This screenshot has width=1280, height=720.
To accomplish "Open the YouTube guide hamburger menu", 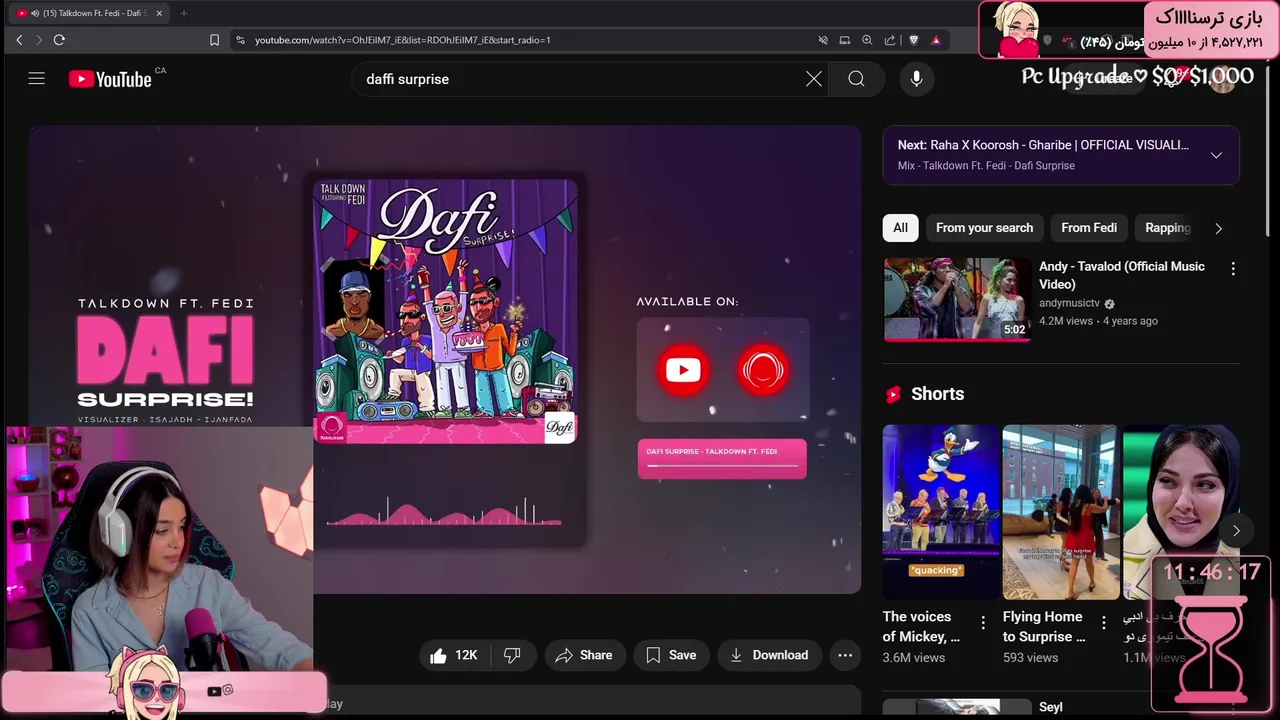I will pyautogui.click(x=37, y=79).
